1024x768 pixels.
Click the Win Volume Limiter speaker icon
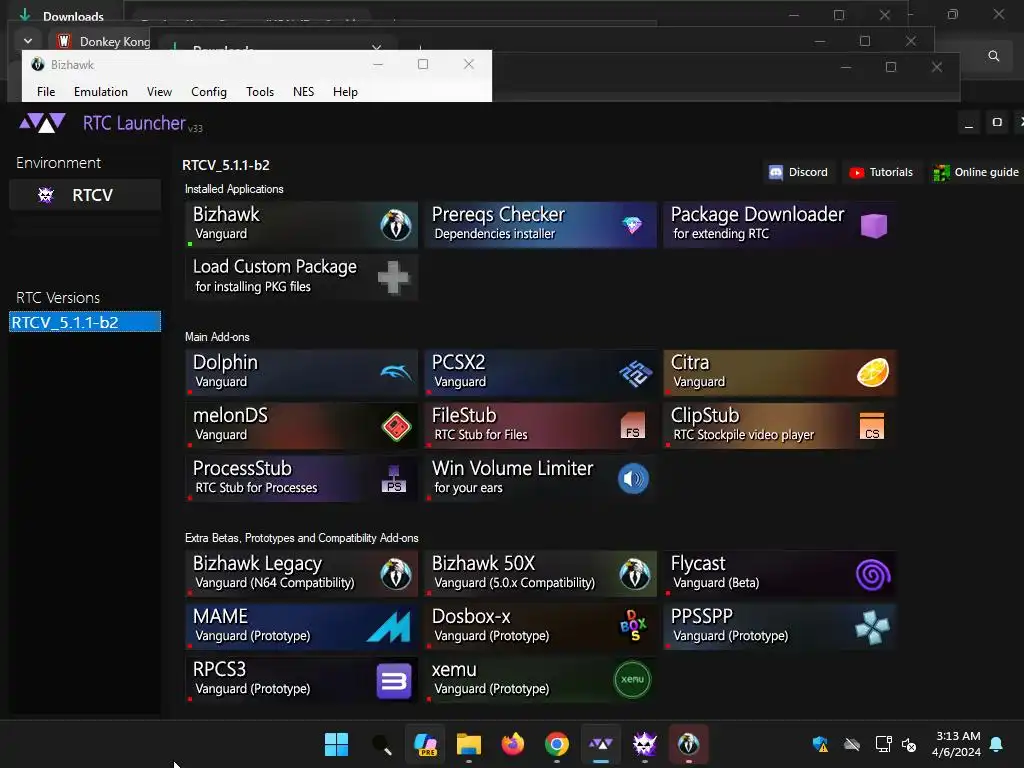(633, 479)
